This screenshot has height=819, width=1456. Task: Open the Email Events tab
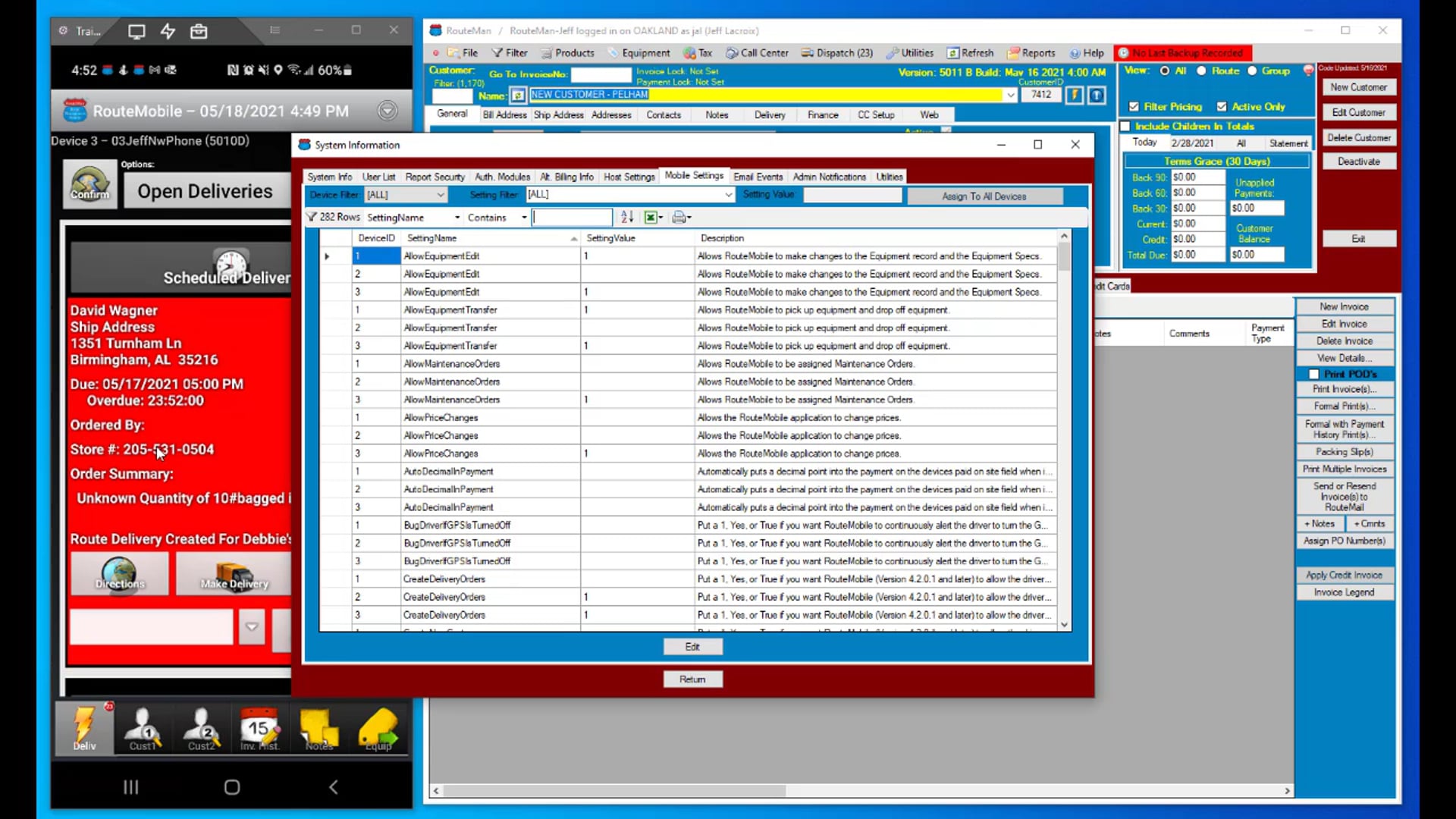tap(758, 177)
